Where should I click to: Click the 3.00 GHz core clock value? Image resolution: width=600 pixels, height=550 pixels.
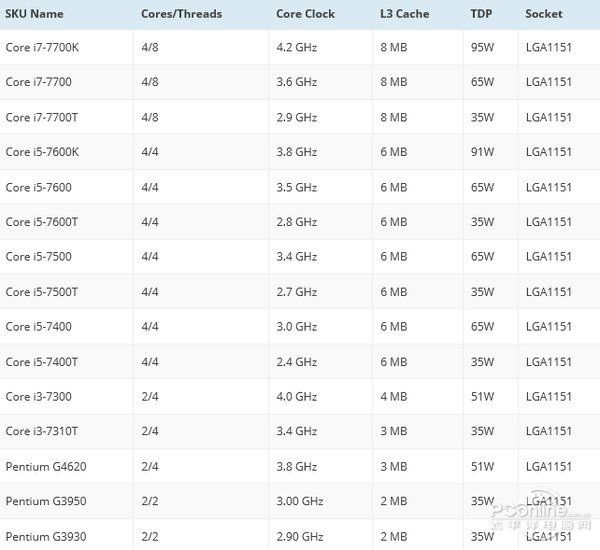pos(300,501)
